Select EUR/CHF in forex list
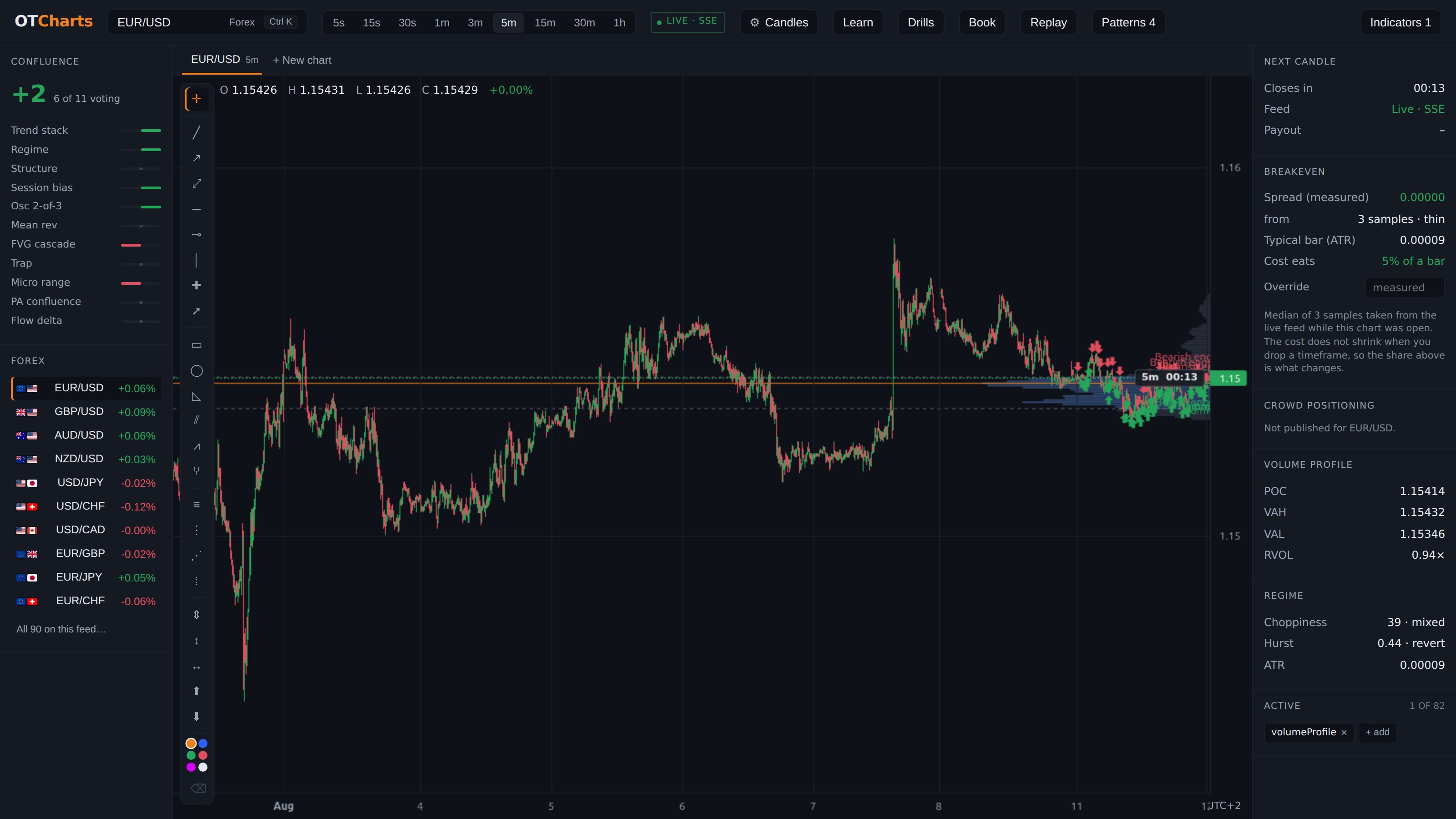Screen dimensions: 1456x819 coord(86,601)
